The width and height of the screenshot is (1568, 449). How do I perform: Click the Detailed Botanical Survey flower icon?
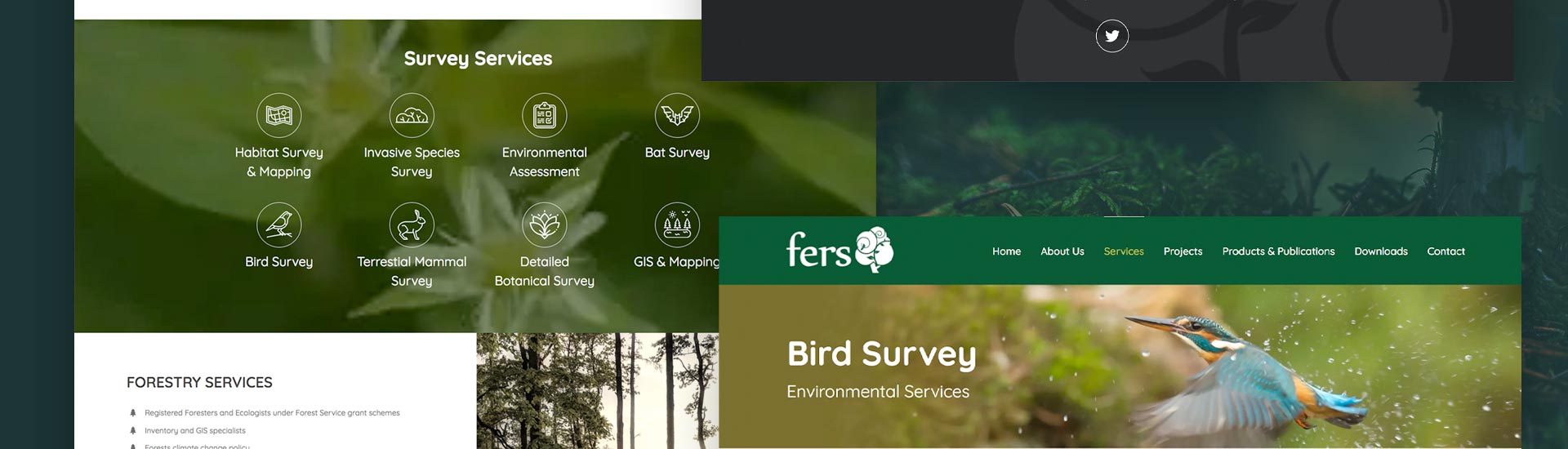(x=545, y=224)
